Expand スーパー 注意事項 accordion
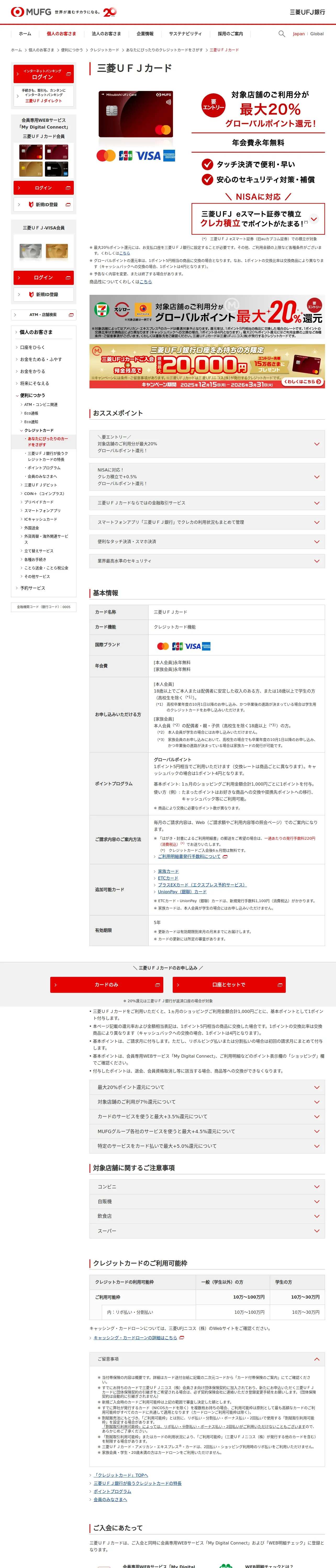 [x=207, y=1231]
